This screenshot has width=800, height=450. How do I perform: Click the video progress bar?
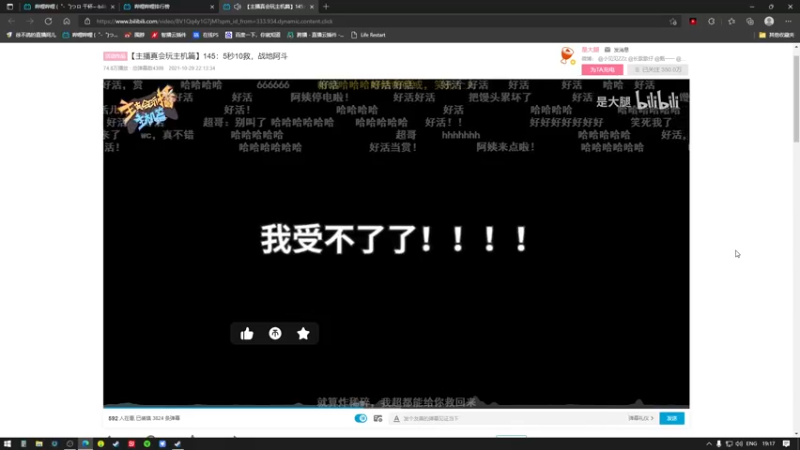click(x=396, y=407)
